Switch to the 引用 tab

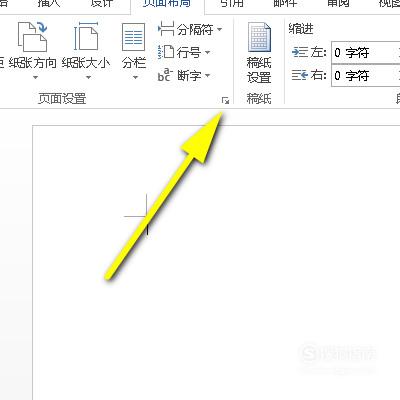pyautogui.click(x=232, y=4)
